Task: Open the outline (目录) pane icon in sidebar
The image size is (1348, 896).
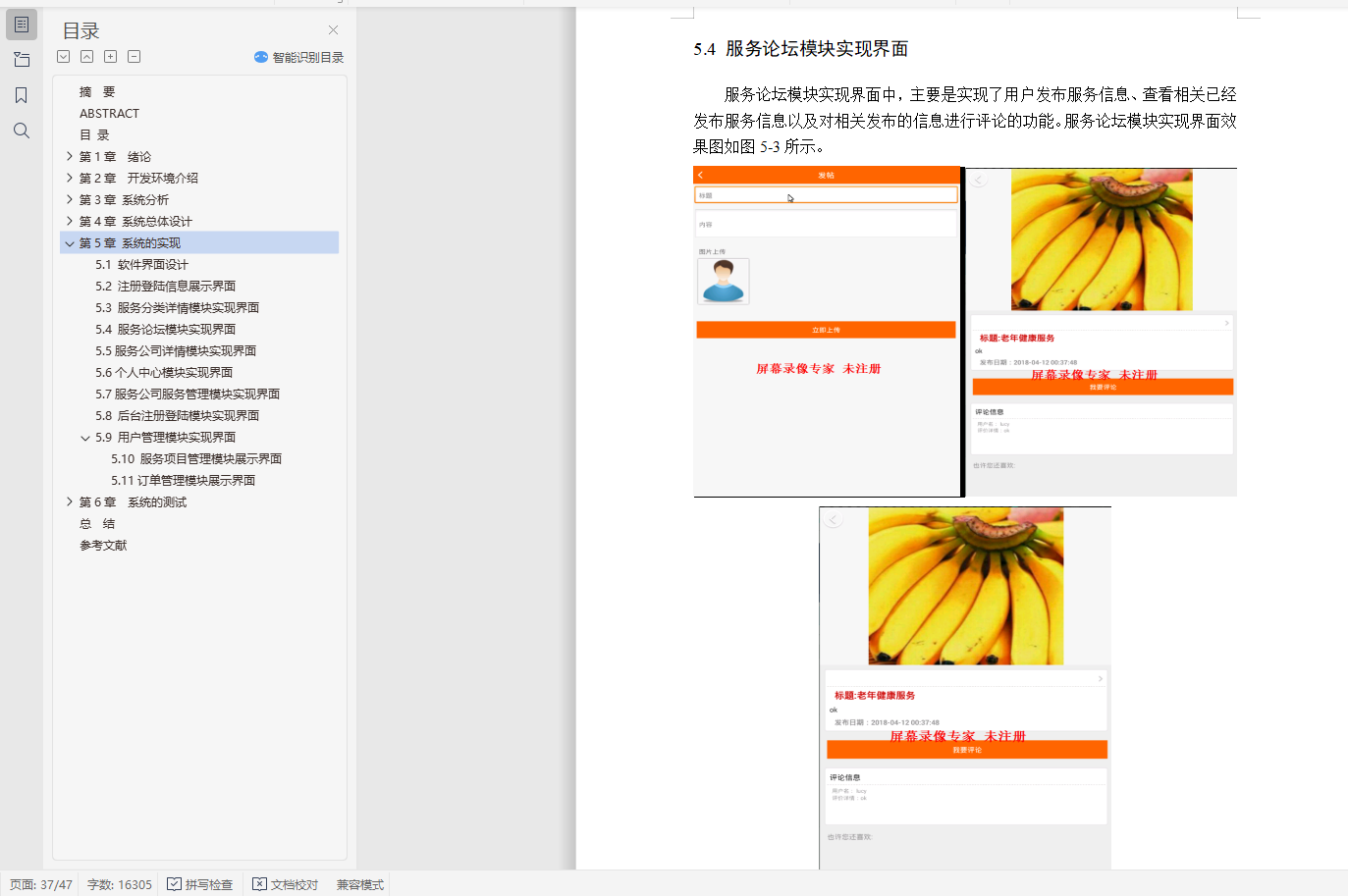Action: point(22,25)
